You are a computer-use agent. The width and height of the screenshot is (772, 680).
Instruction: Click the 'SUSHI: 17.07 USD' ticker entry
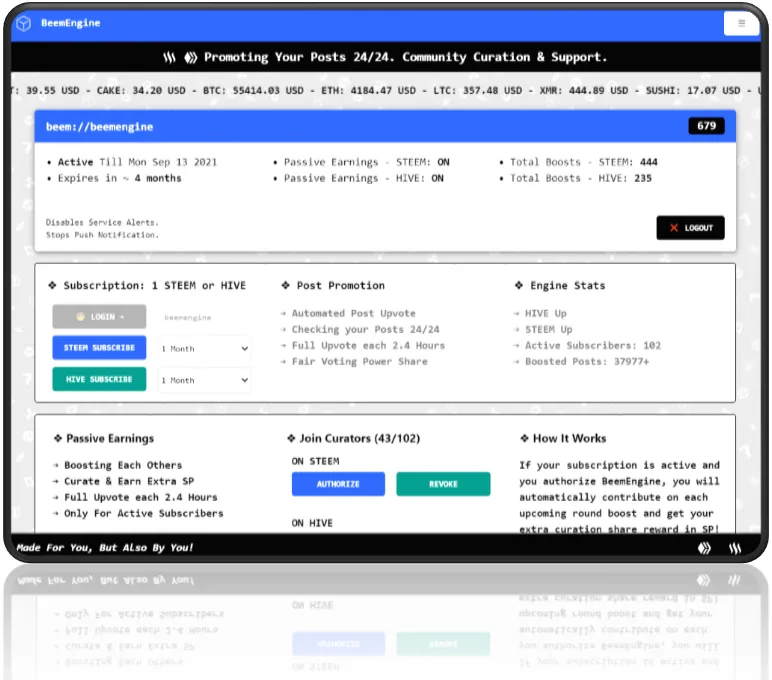pyautogui.click(x=693, y=91)
